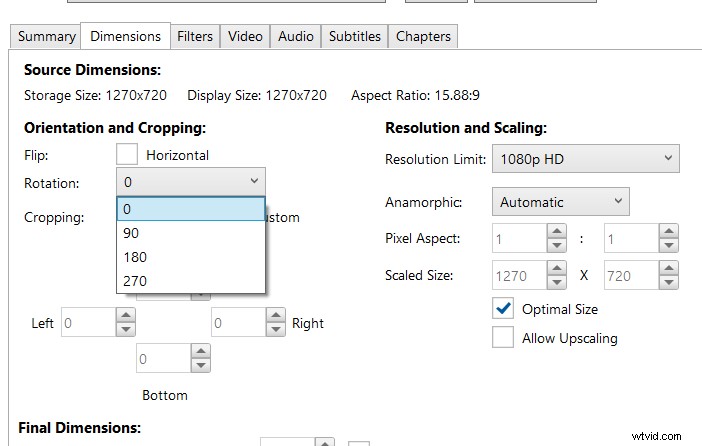Open the Chapters tab
Image resolution: width=702 pixels, height=446 pixels.
(423, 36)
